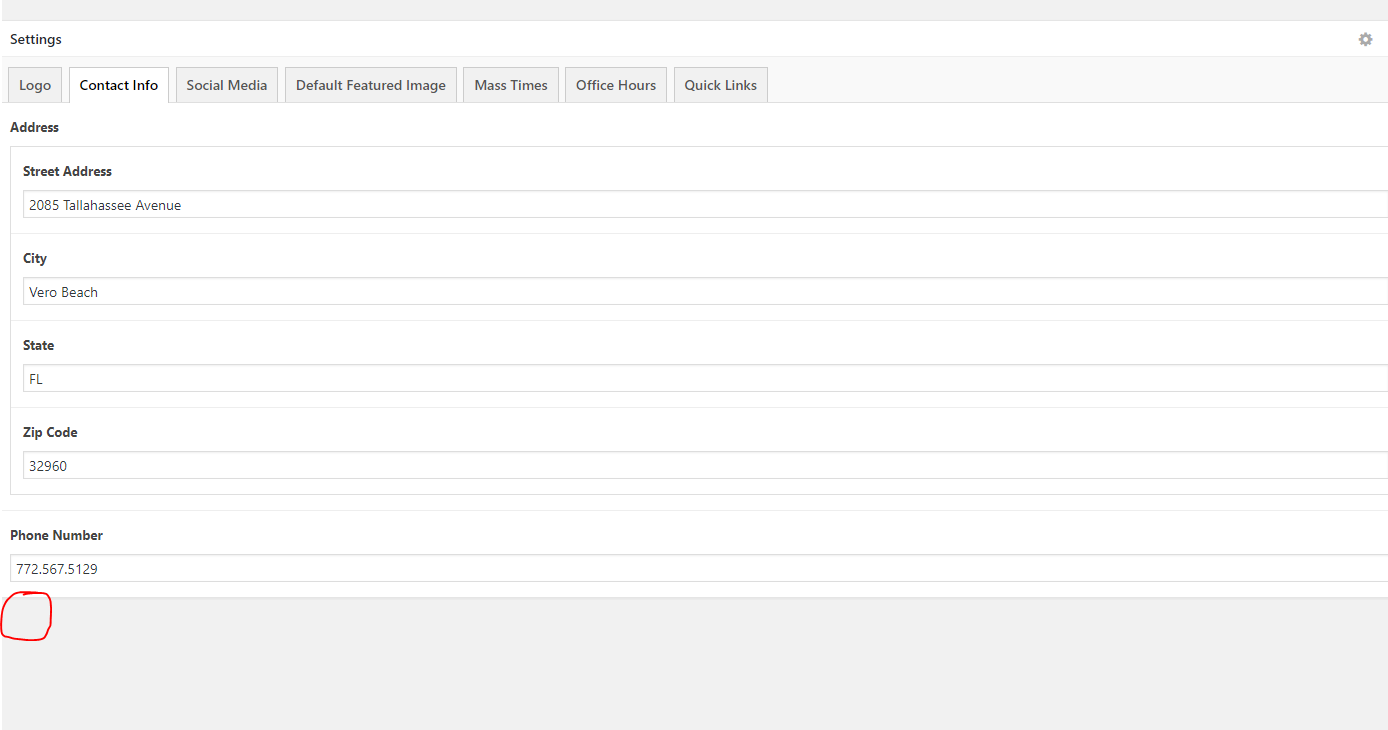Open the Social Media tab
This screenshot has height=730, width=1388.
(227, 85)
